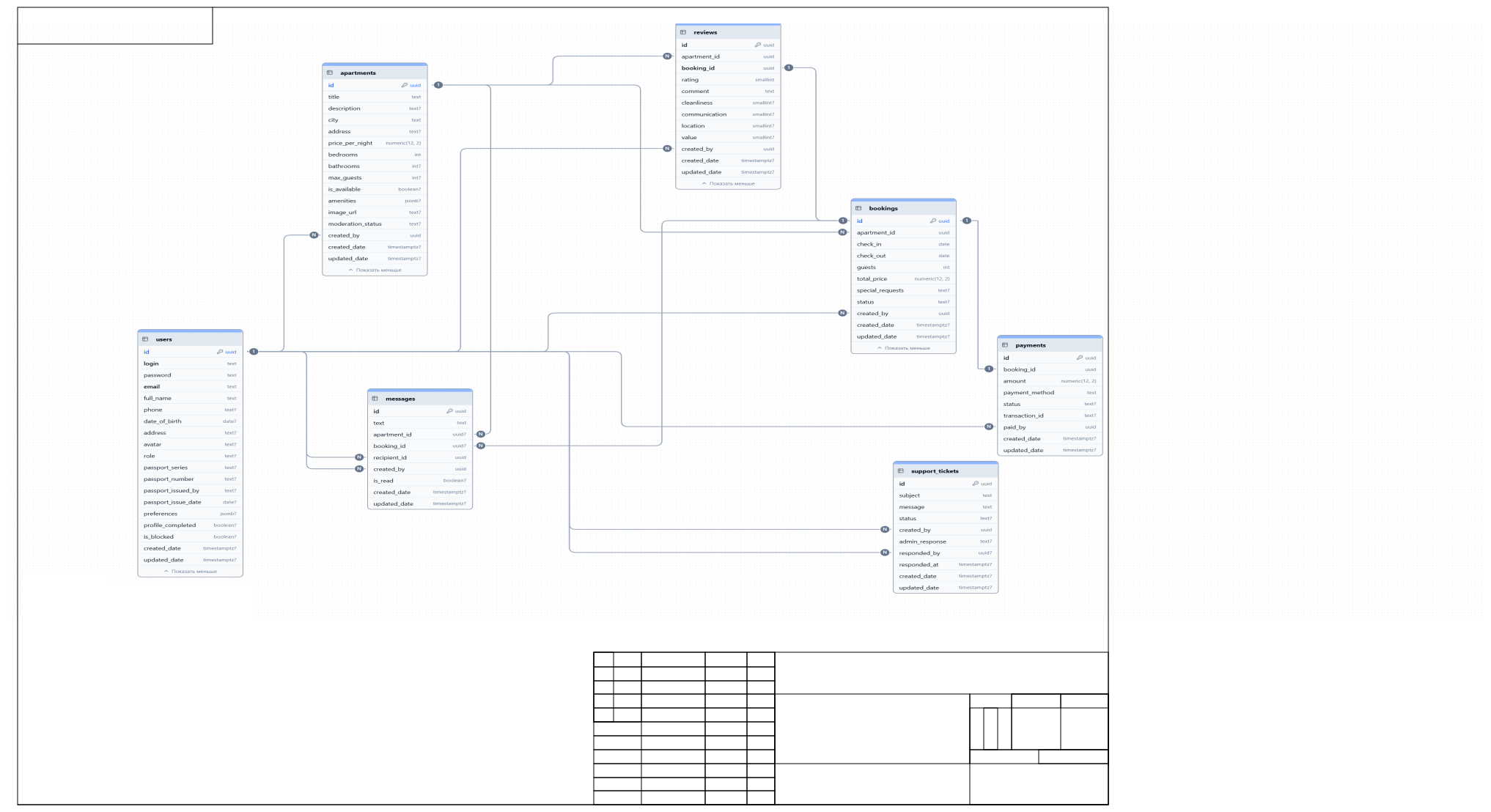The width and height of the screenshot is (1491, 812).
Task: Select price_per_night field in apartments table
Action: (x=350, y=143)
